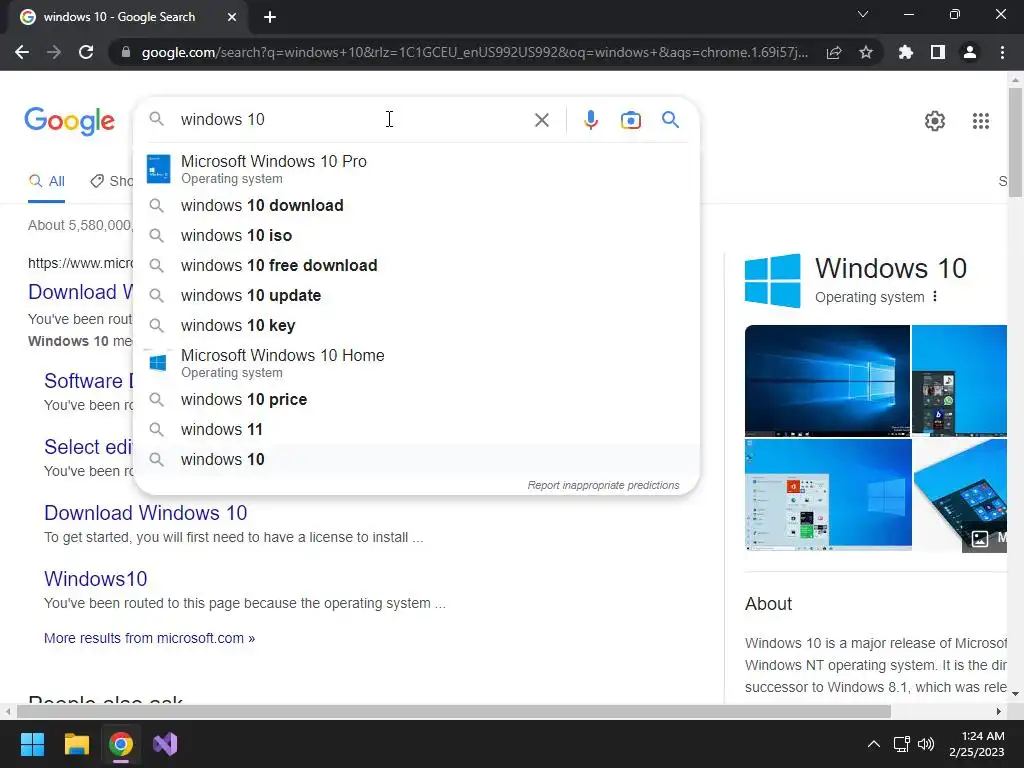This screenshot has width=1024, height=768.
Task: Show hidden system tray icons
Action: coord(874,744)
